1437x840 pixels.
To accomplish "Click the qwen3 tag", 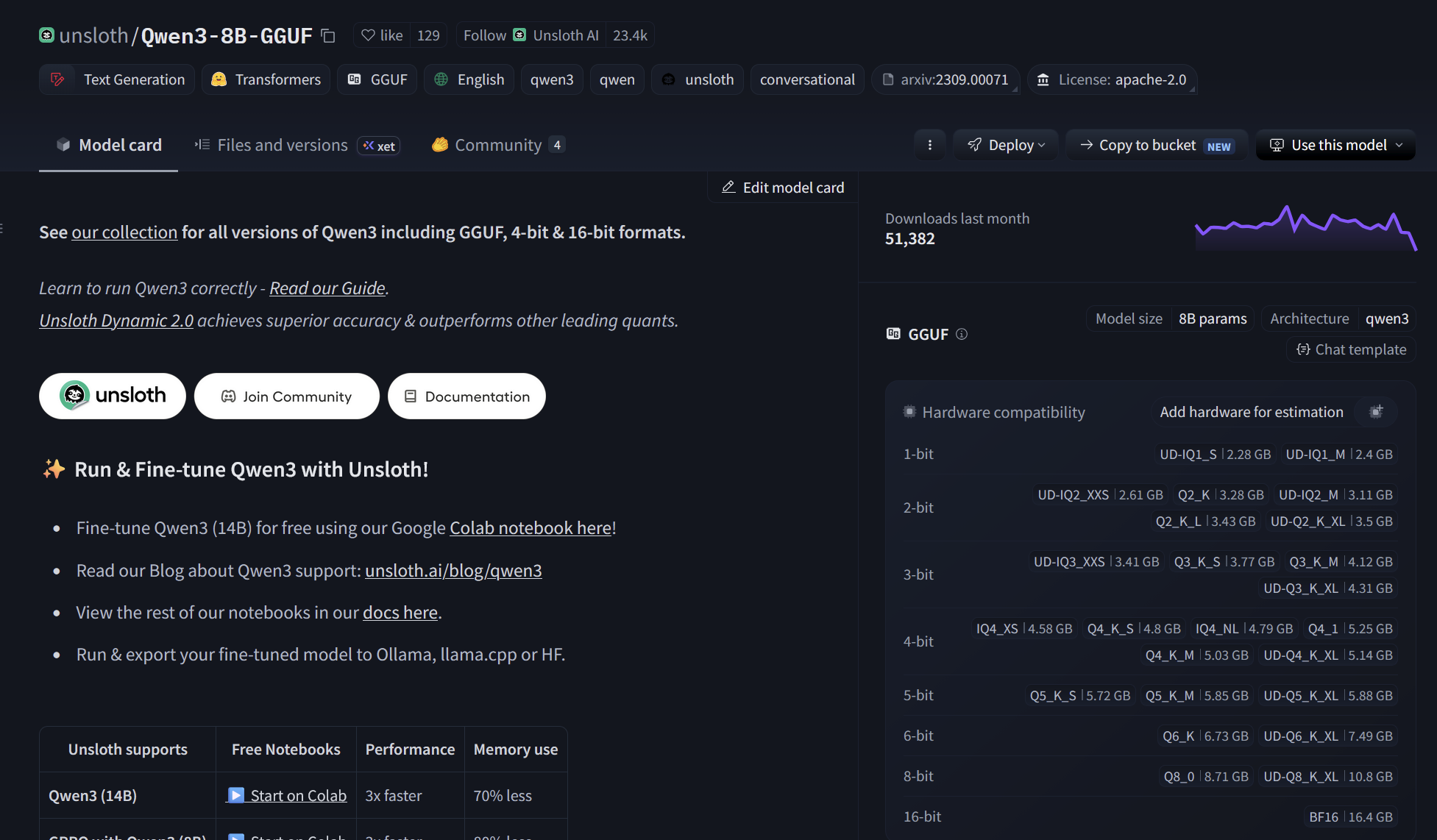I will point(552,79).
